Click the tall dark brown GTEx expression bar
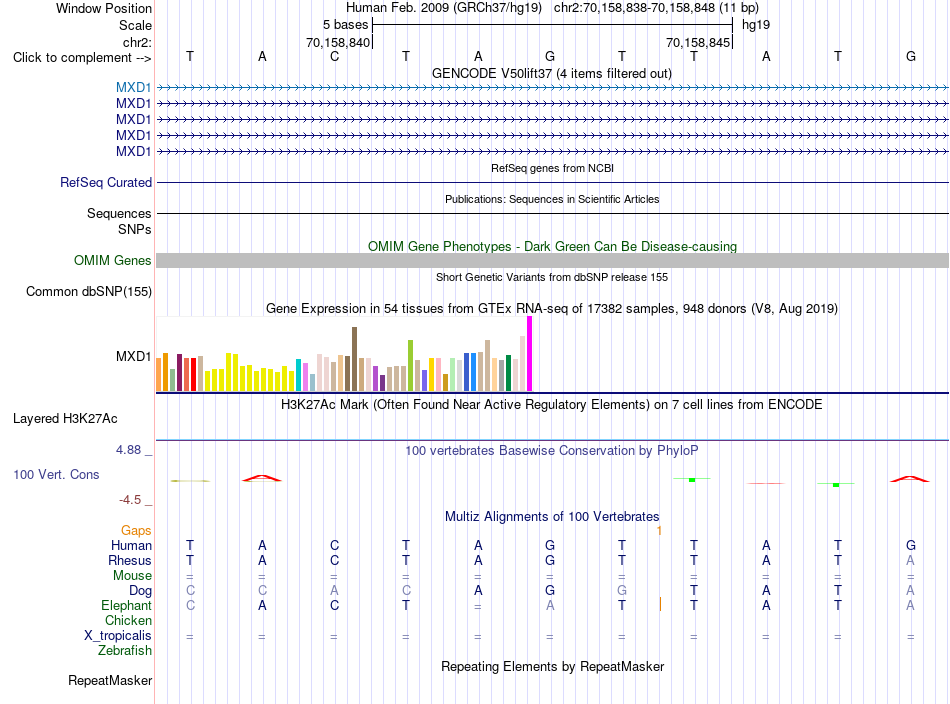 [x=354, y=359]
